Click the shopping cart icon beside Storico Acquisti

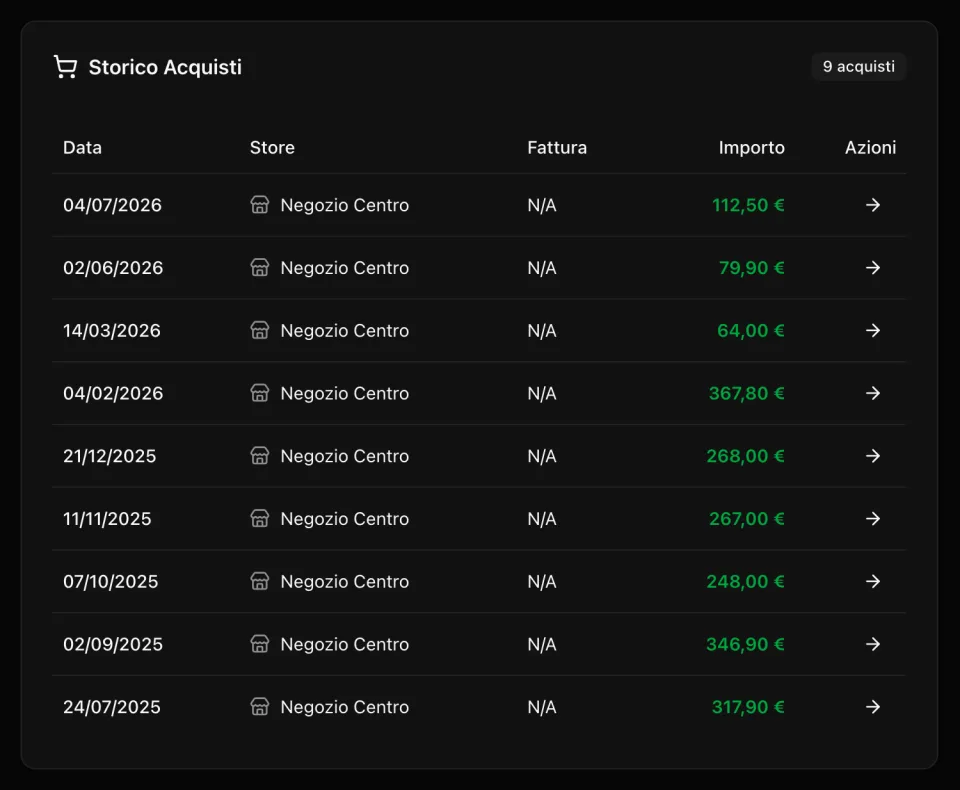pos(66,67)
